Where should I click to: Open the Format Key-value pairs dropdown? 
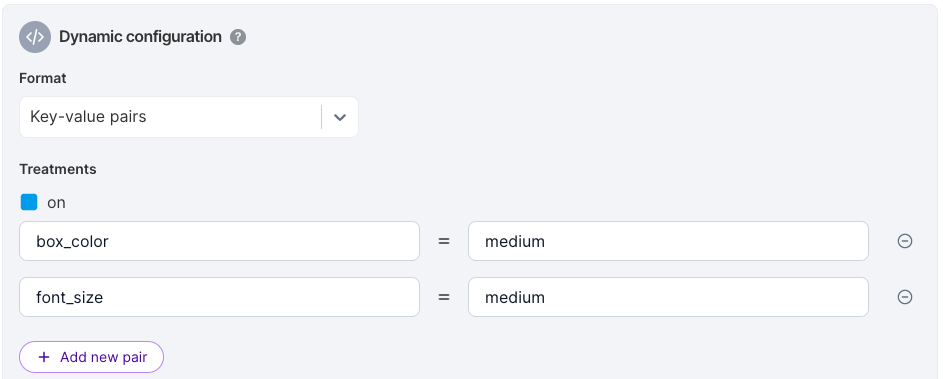(189, 117)
